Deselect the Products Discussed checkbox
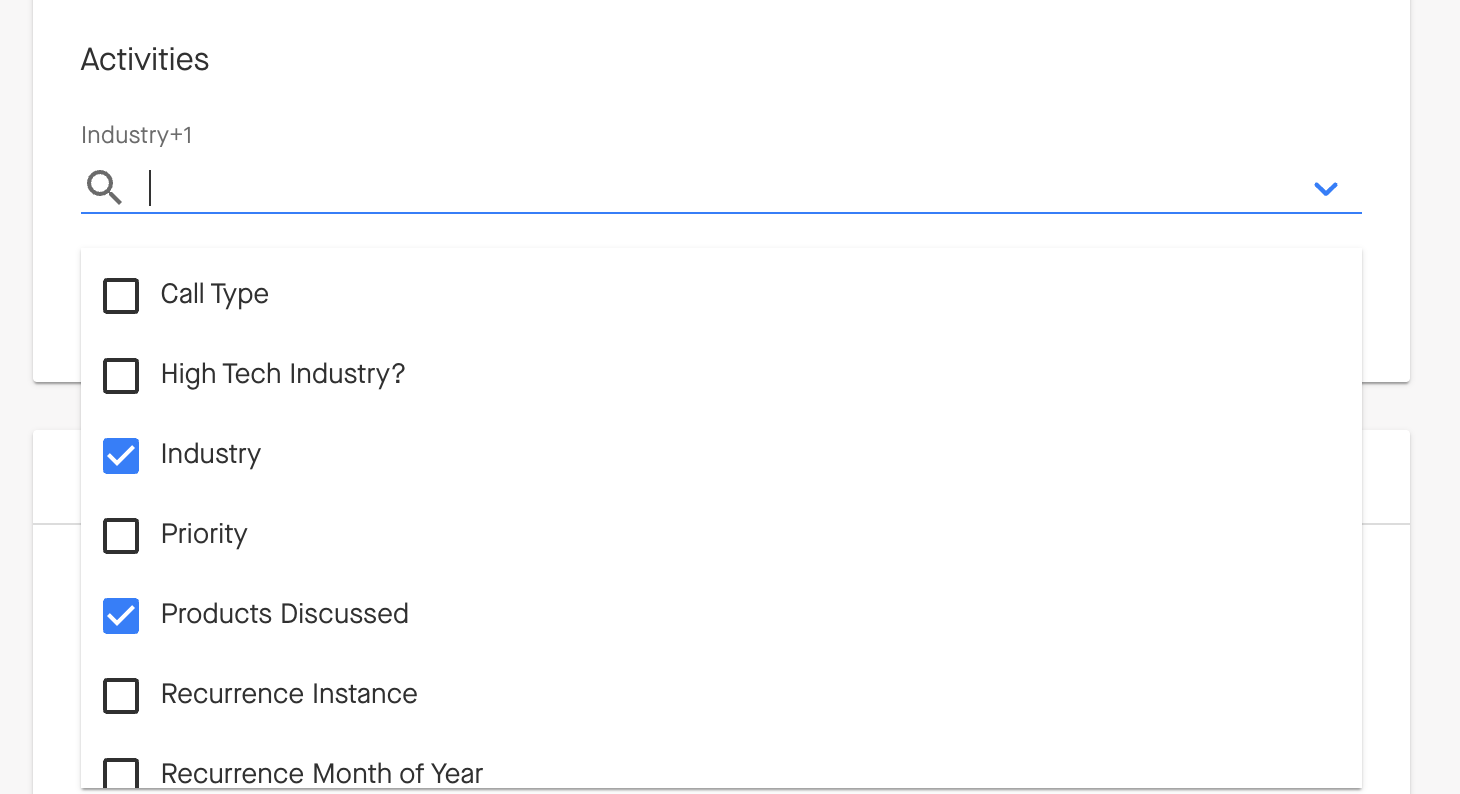1460x794 pixels. point(121,615)
